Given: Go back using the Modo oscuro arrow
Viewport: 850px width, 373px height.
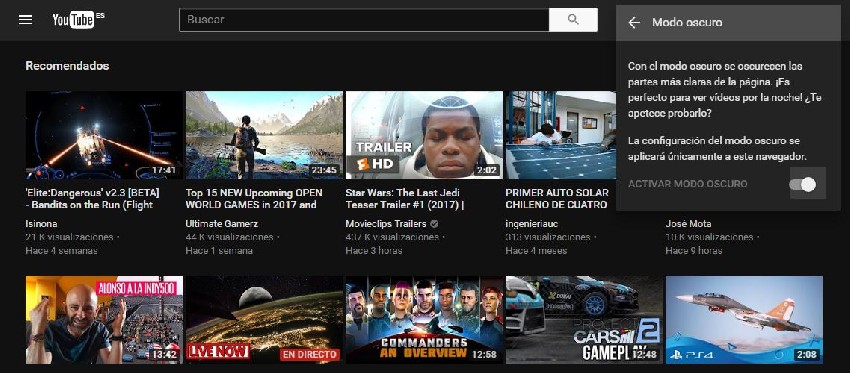Looking at the screenshot, I should point(634,22).
